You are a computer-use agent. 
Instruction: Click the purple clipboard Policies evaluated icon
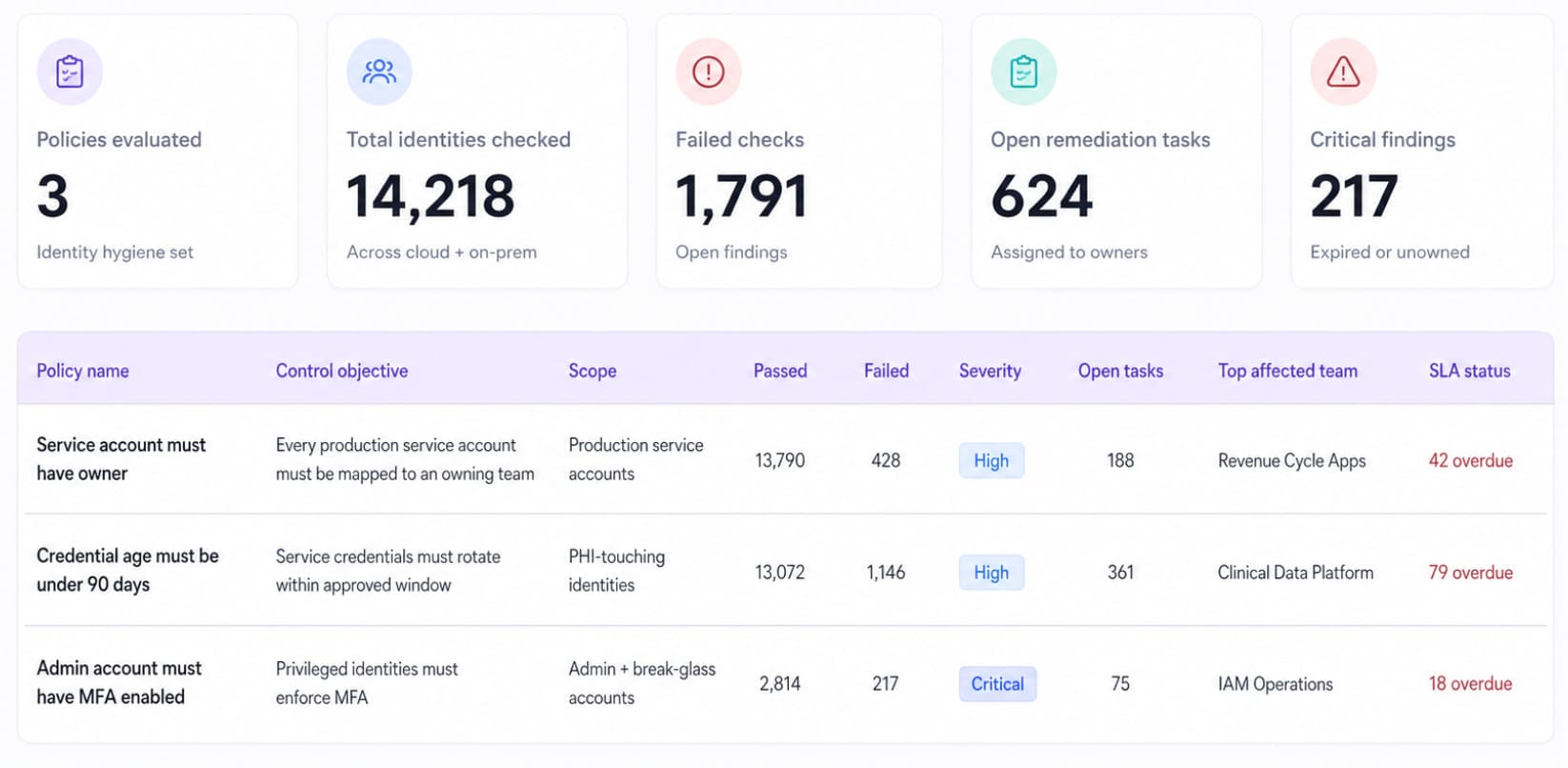(x=70, y=71)
